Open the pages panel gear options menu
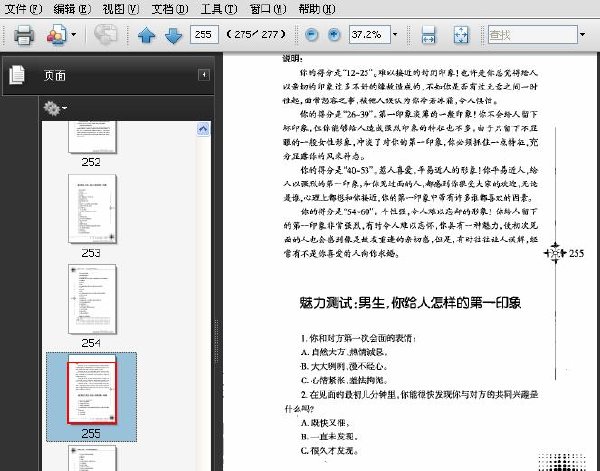Viewport: 600px width, 471px height. [x=55, y=108]
